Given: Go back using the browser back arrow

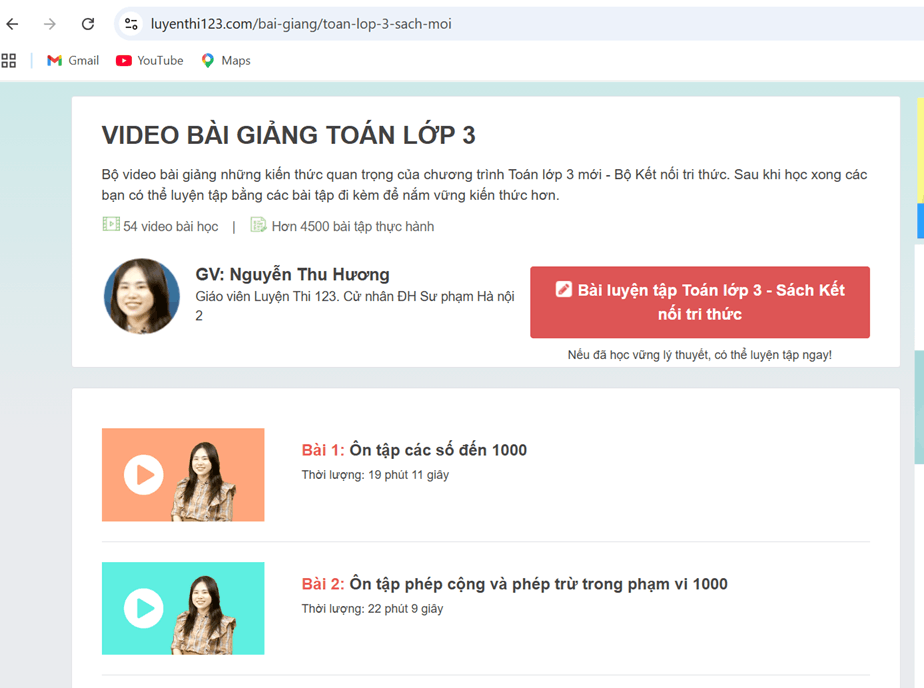Looking at the screenshot, I should [x=12, y=24].
